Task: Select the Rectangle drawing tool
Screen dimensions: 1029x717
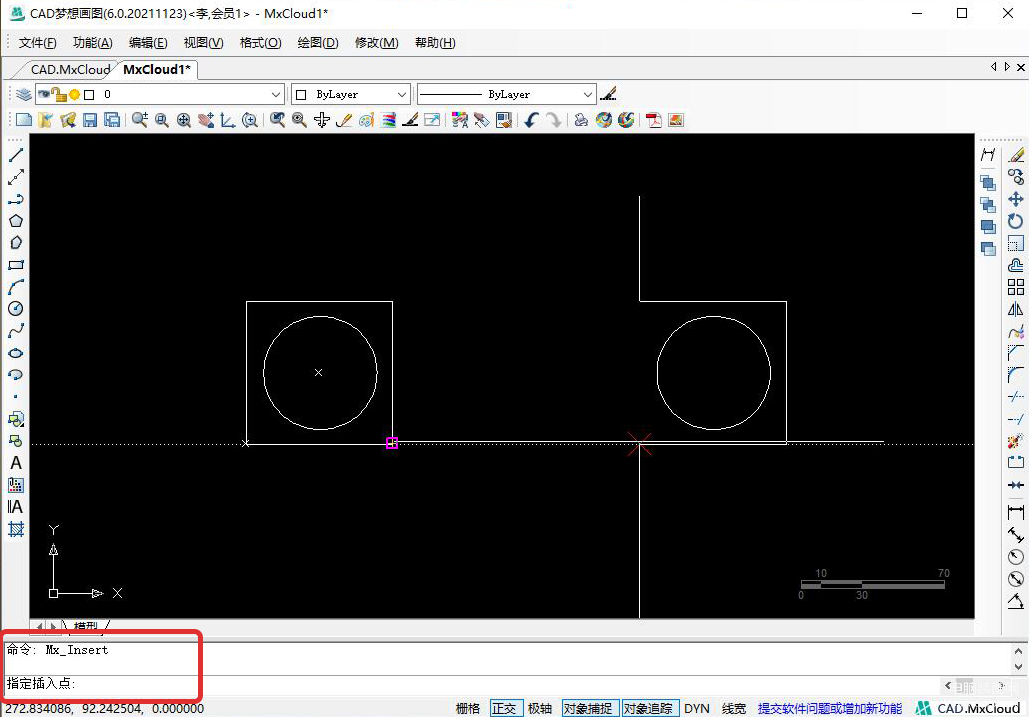Action: pos(16,265)
